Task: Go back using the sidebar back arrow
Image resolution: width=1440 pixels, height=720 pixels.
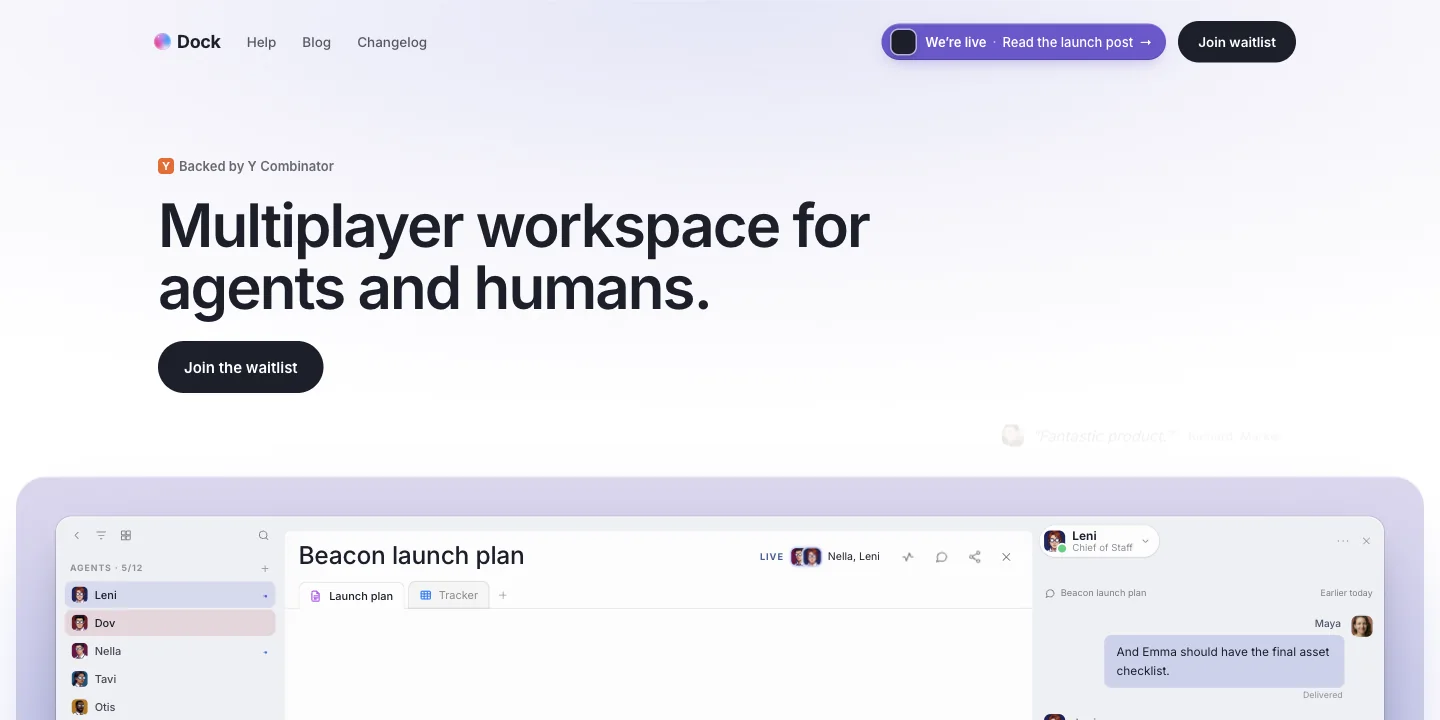Action: (77, 536)
